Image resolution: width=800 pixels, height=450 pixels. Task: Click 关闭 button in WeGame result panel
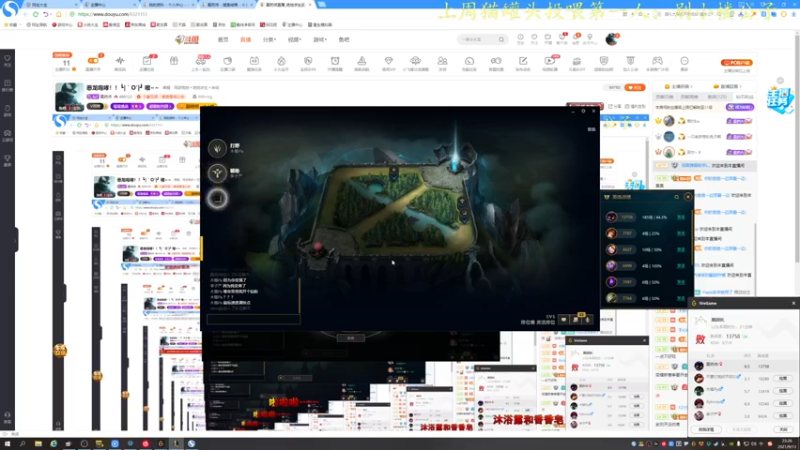click(783, 430)
